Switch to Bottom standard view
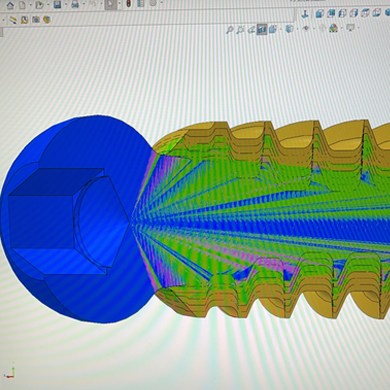The image size is (390, 390). [x=377, y=13]
